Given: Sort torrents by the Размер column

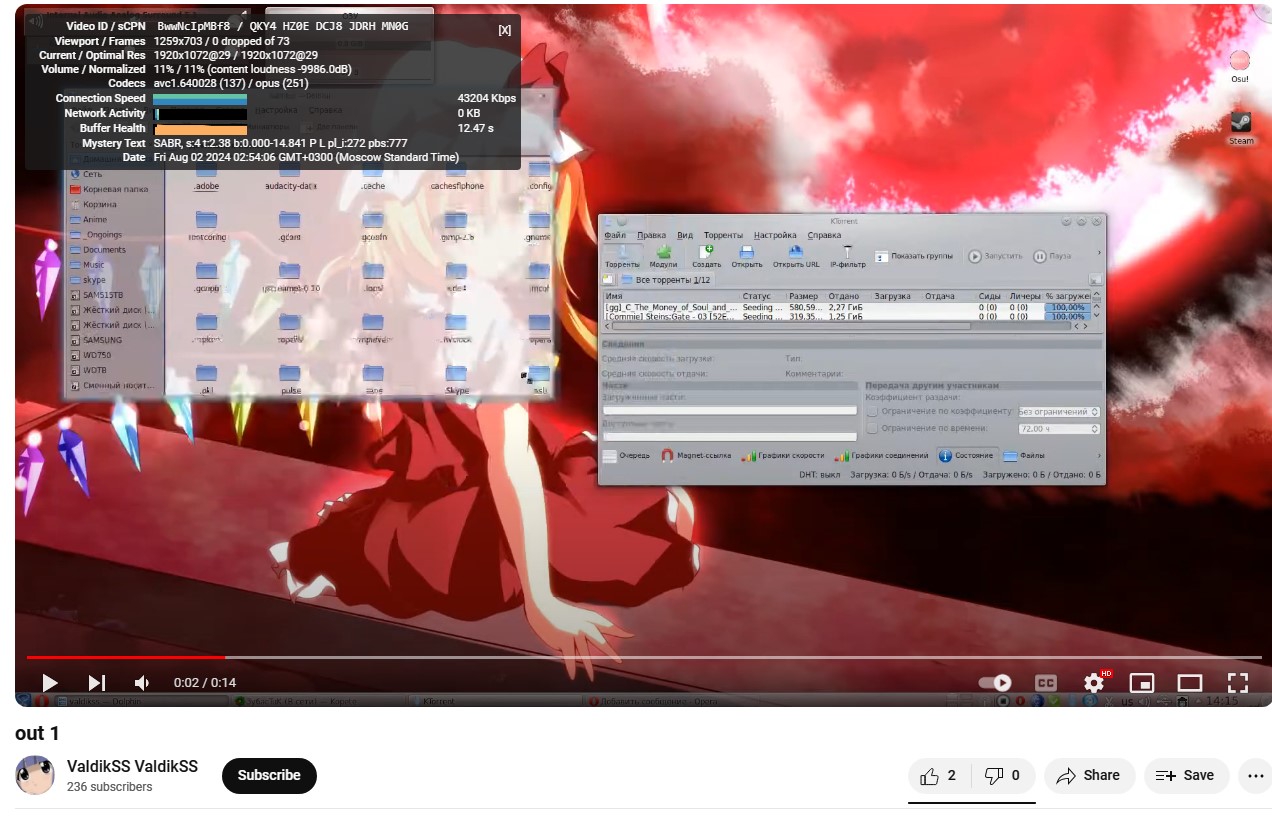Looking at the screenshot, I should point(805,296).
